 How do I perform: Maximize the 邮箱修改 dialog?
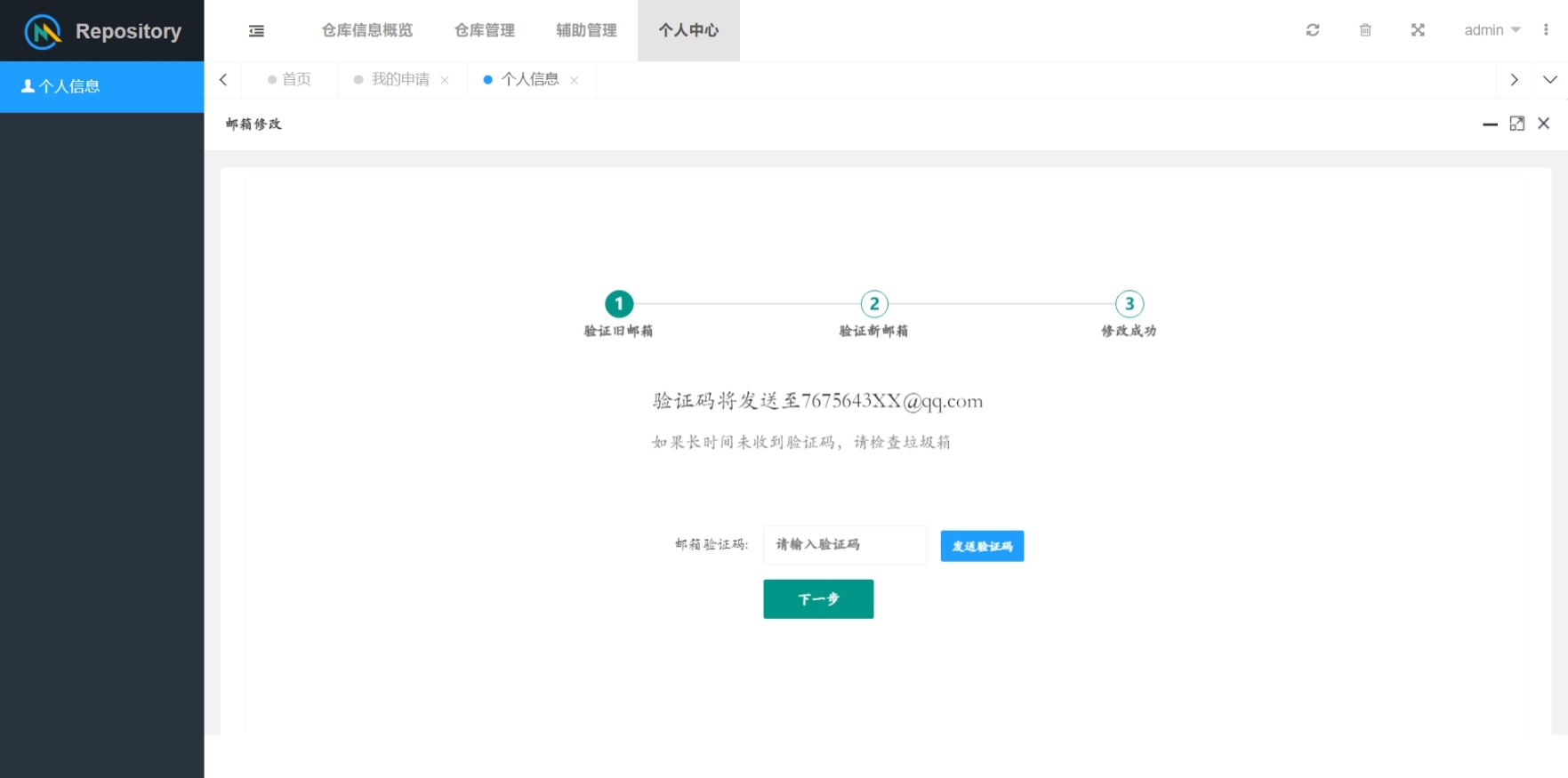coord(1517,124)
